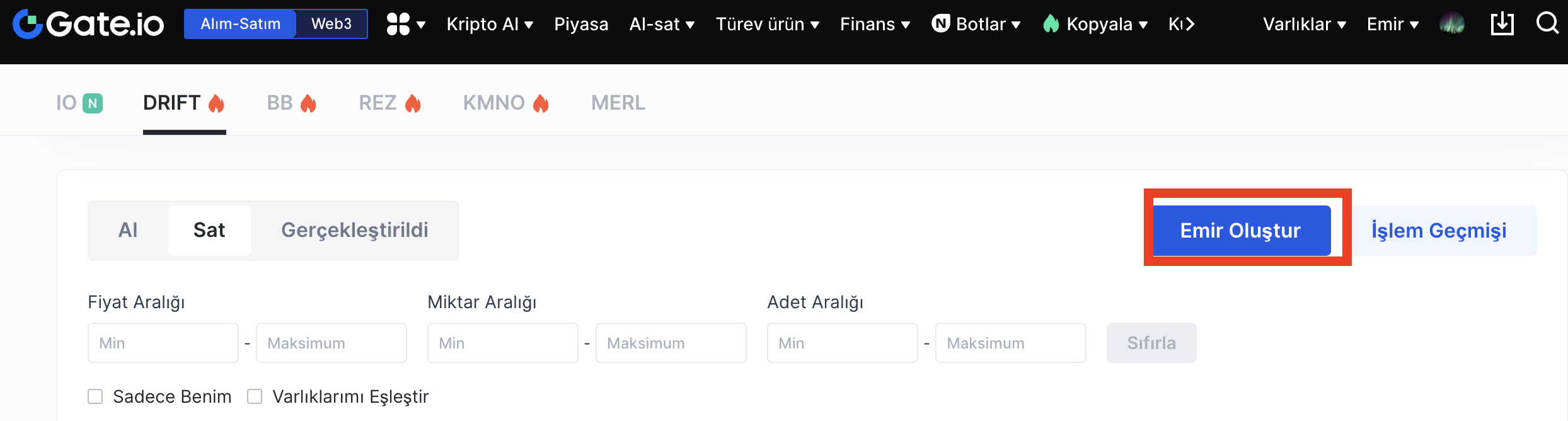Enable the Sadece Benim checkbox

point(95,396)
